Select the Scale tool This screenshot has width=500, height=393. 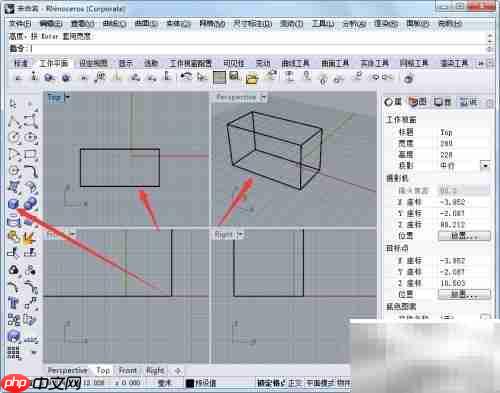pyautogui.click(x=14, y=336)
